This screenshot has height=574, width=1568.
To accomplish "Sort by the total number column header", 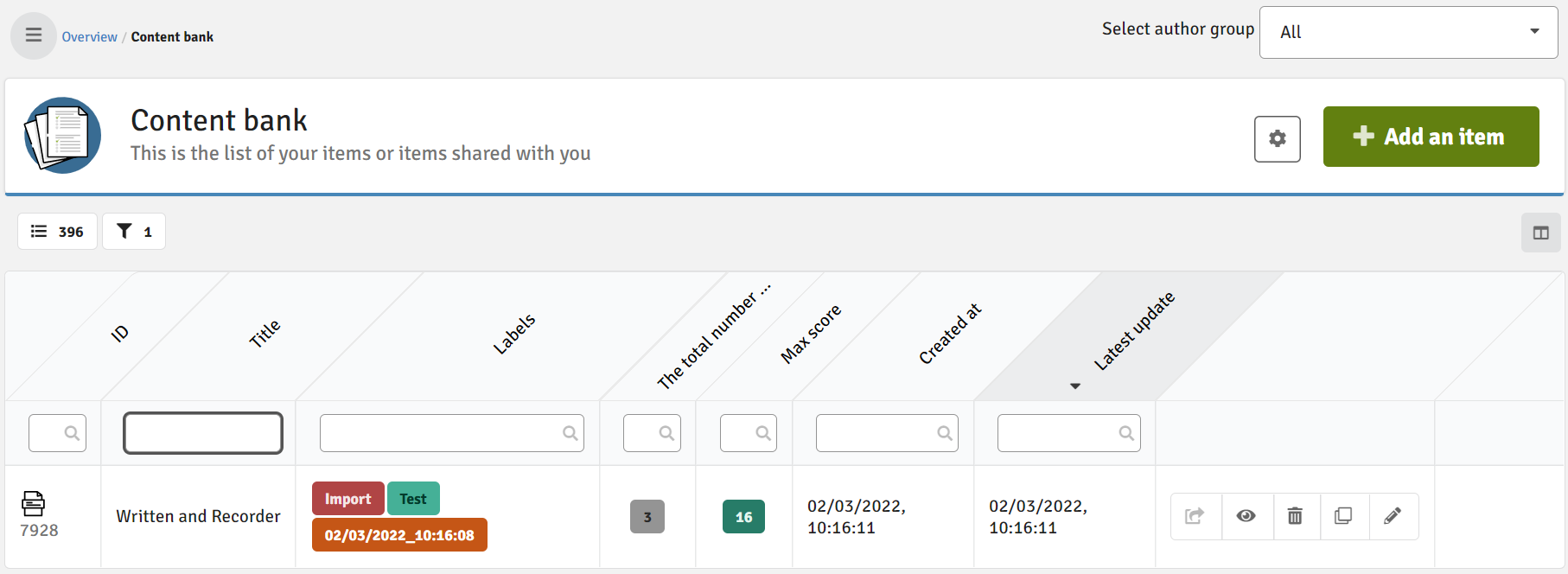I will pos(713,336).
